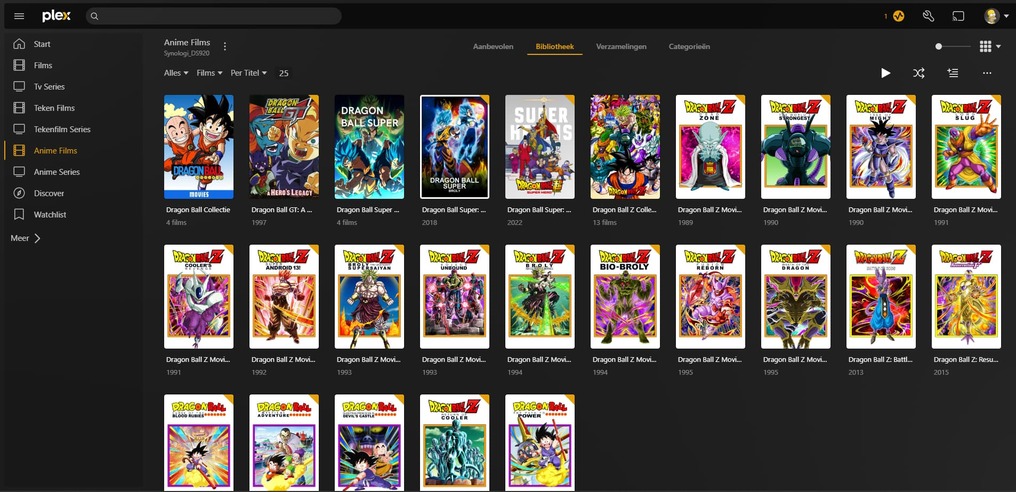
Task: Open the grid view mode dropdown
Action: tap(990, 47)
